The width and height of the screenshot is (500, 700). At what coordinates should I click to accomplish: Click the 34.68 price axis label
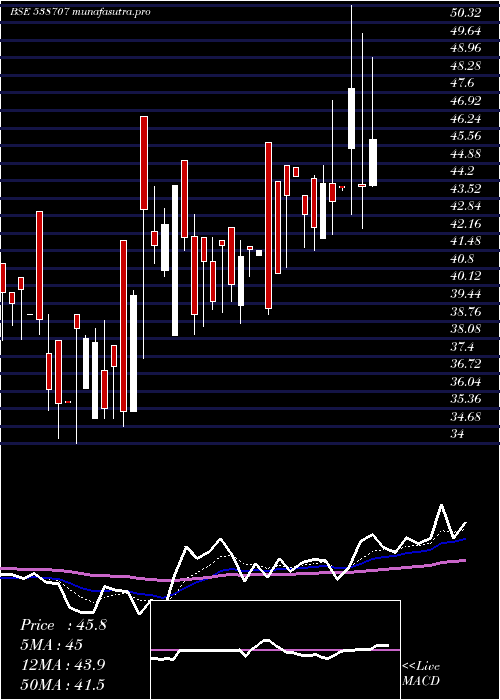[x=466, y=417]
